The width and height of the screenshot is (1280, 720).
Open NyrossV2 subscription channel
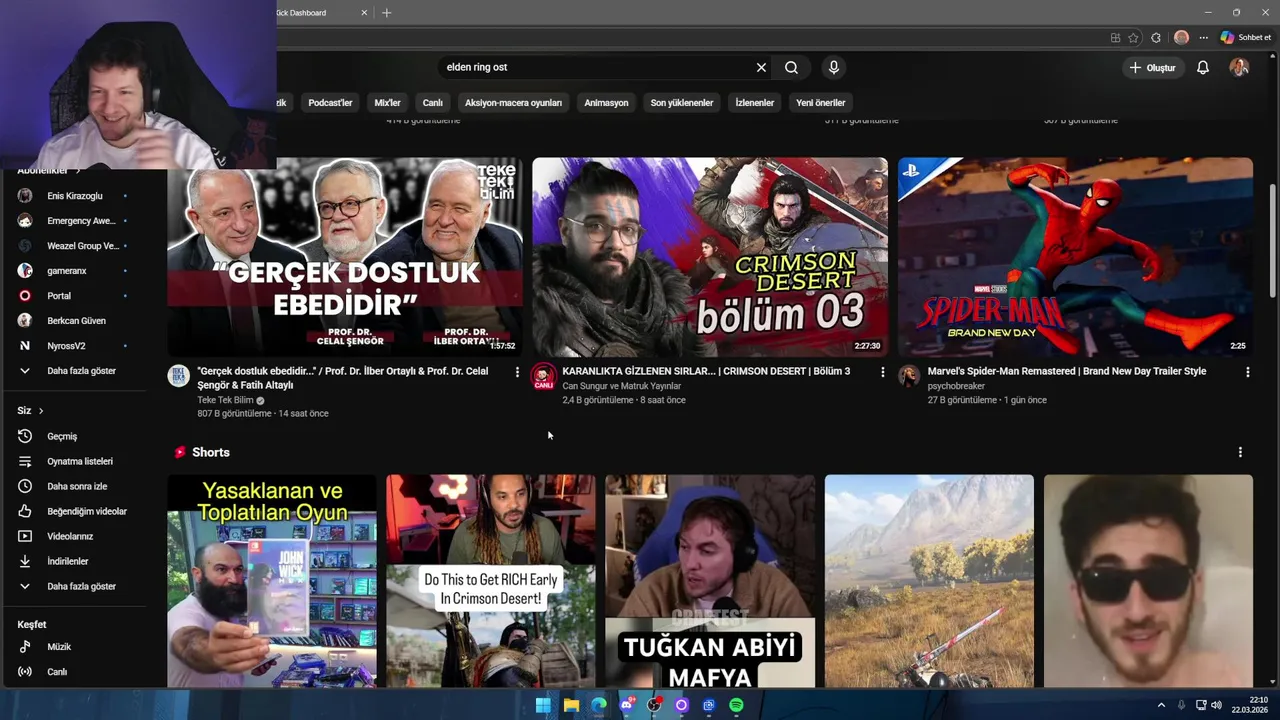point(73,346)
